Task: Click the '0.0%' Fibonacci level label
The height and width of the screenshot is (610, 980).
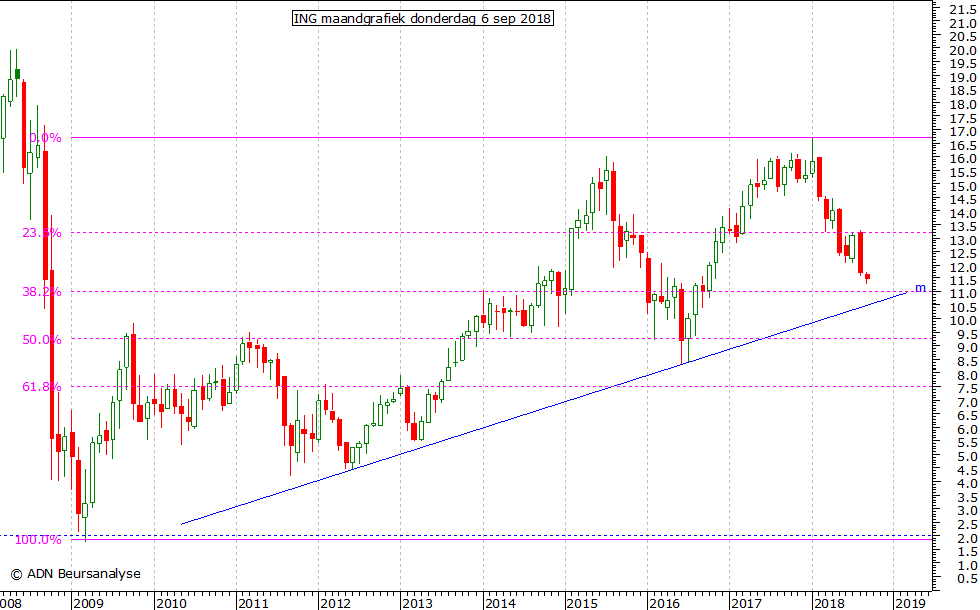Action: point(46,138)
